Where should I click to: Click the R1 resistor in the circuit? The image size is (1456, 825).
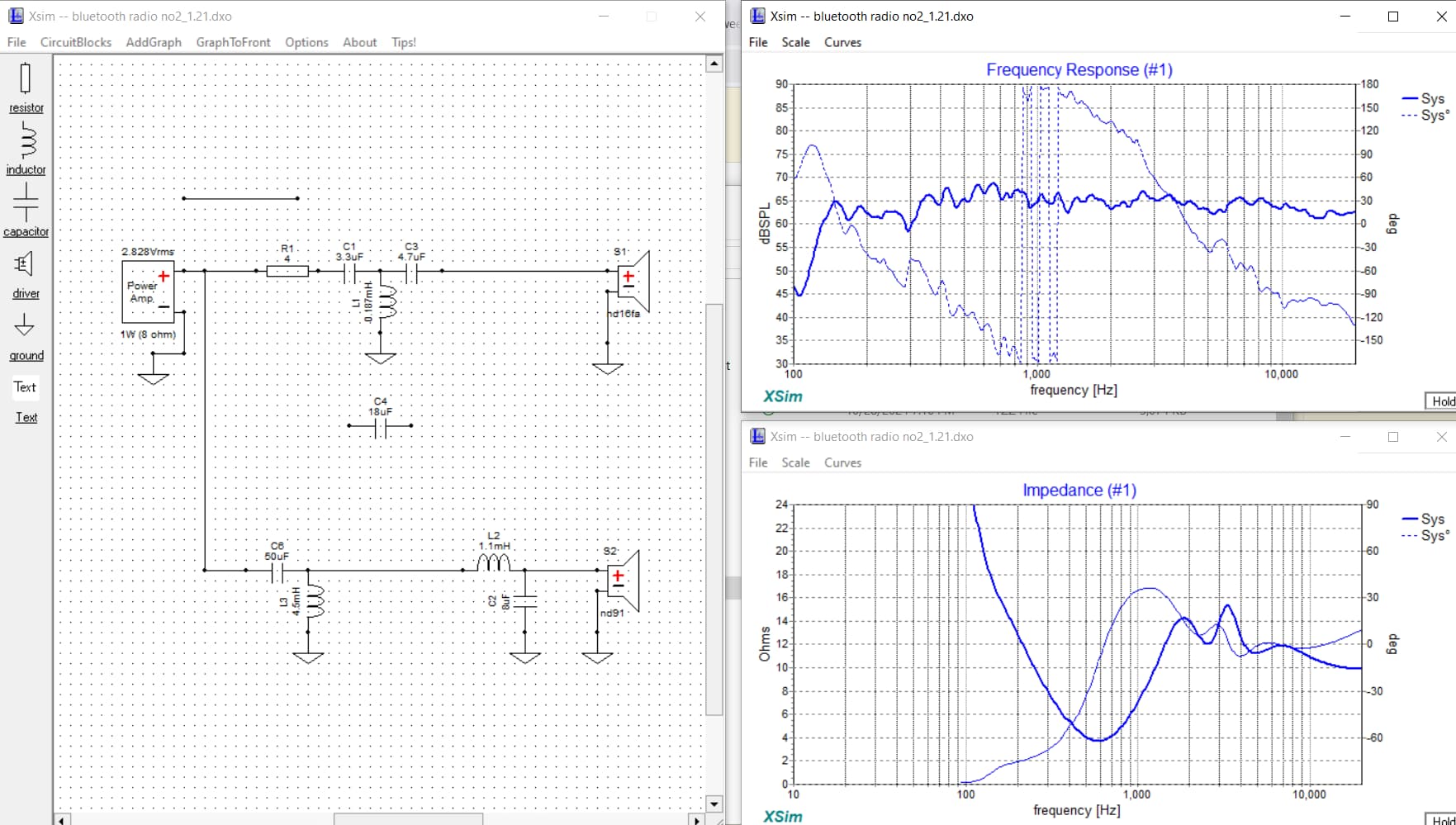coord(287,271)
